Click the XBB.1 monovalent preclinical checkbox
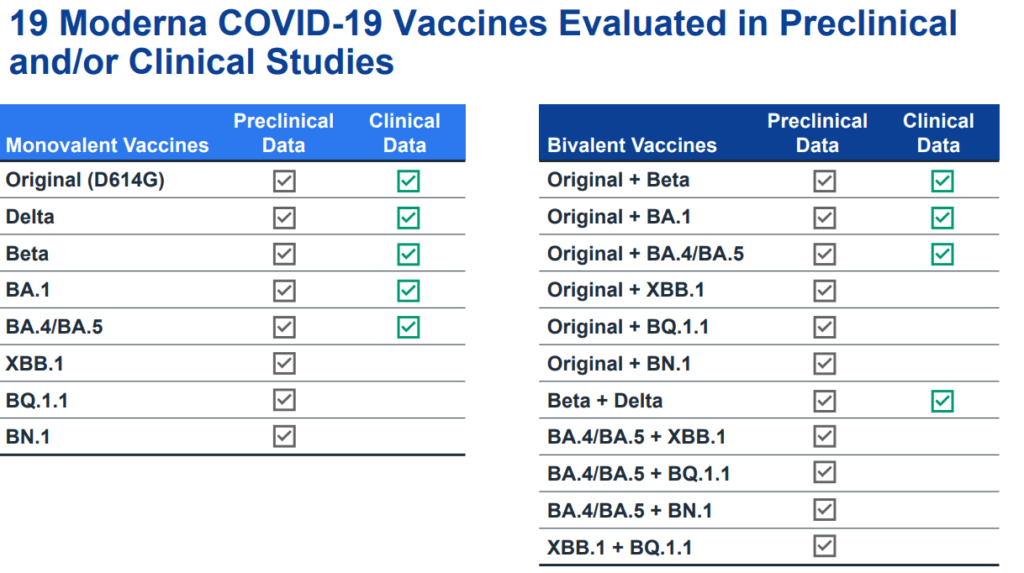The width and height of the screenshot is (1024, 573). coord(285,363)
